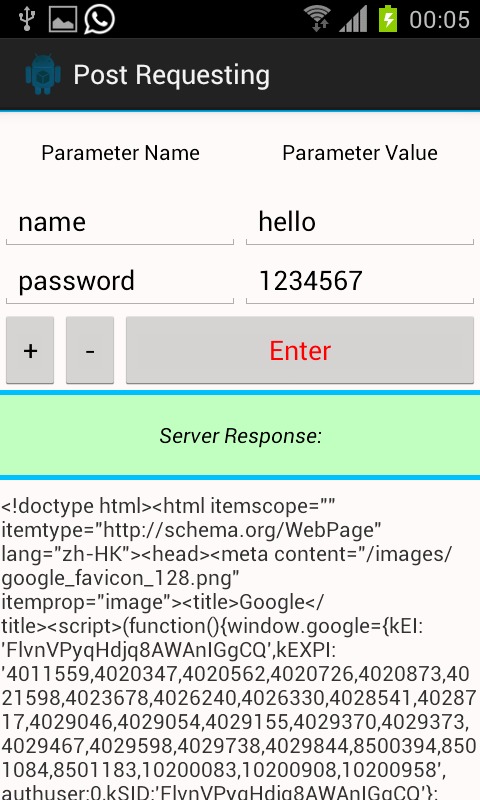Tap the Wi-Fi status icon
The image size is (480, 800).
click(317, 19)
